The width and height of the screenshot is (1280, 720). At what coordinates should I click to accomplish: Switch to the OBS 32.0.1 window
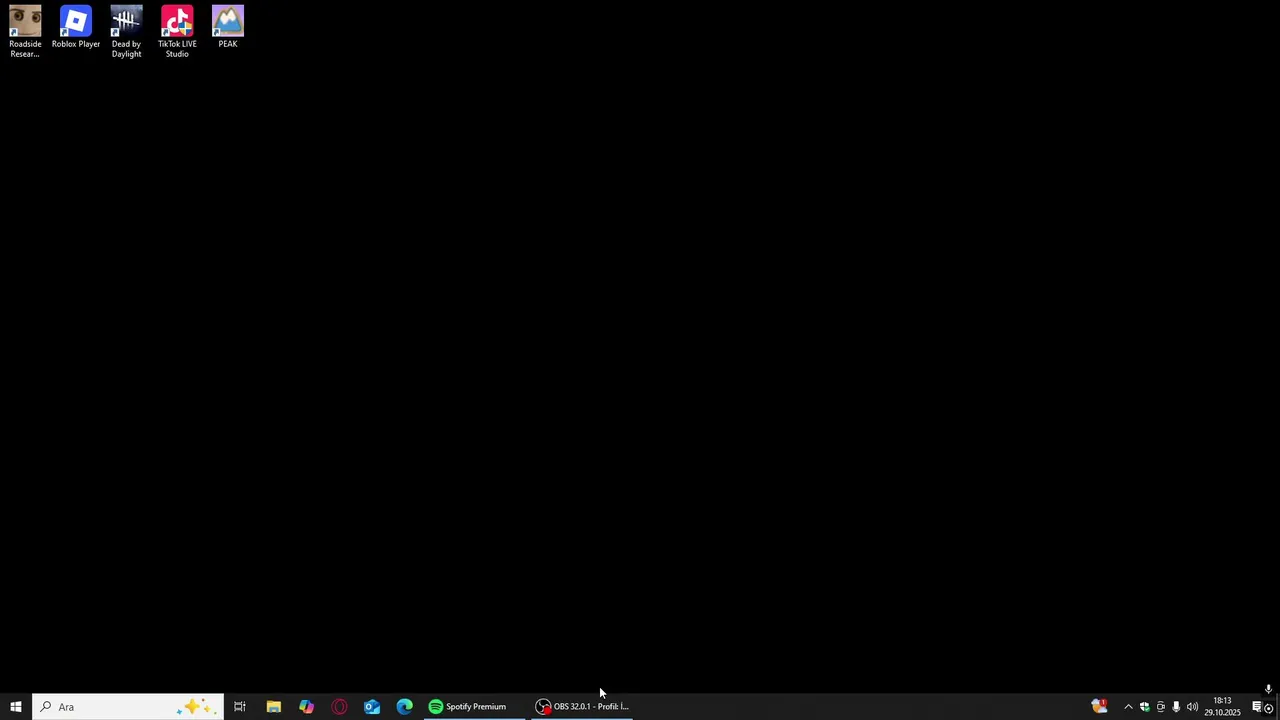[582, 707]
